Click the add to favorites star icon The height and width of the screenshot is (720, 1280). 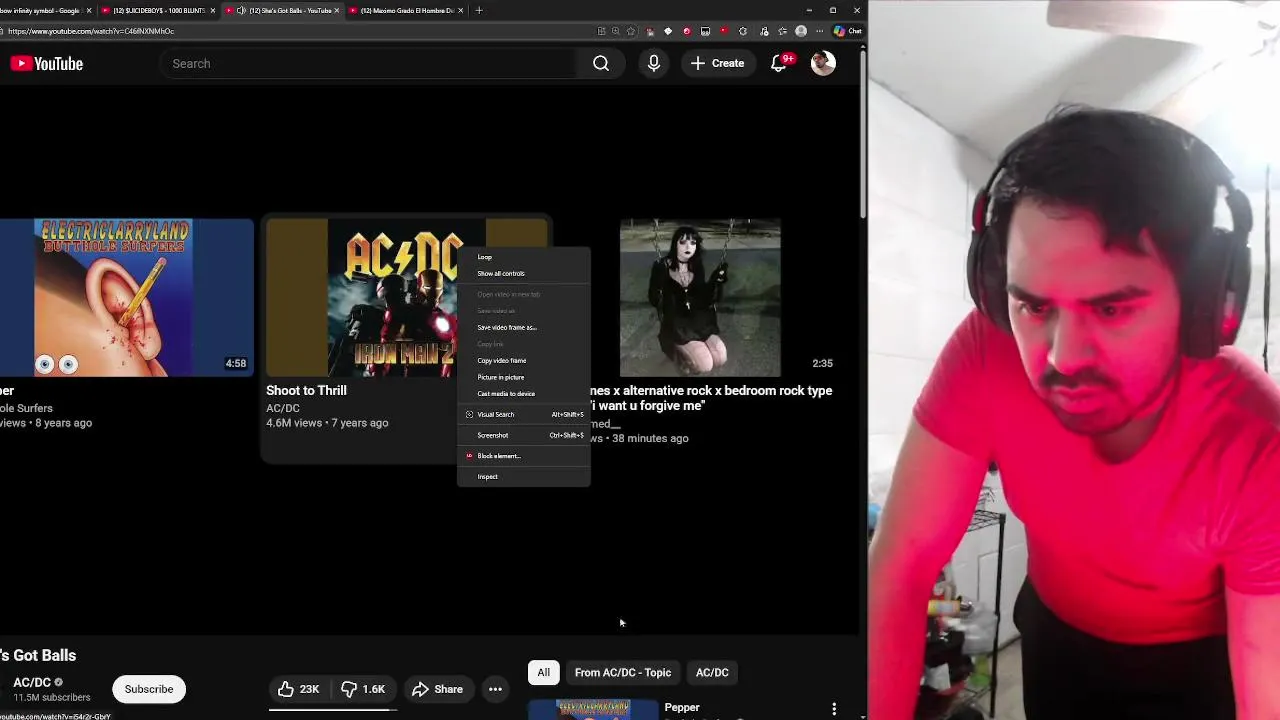[630, 31]
